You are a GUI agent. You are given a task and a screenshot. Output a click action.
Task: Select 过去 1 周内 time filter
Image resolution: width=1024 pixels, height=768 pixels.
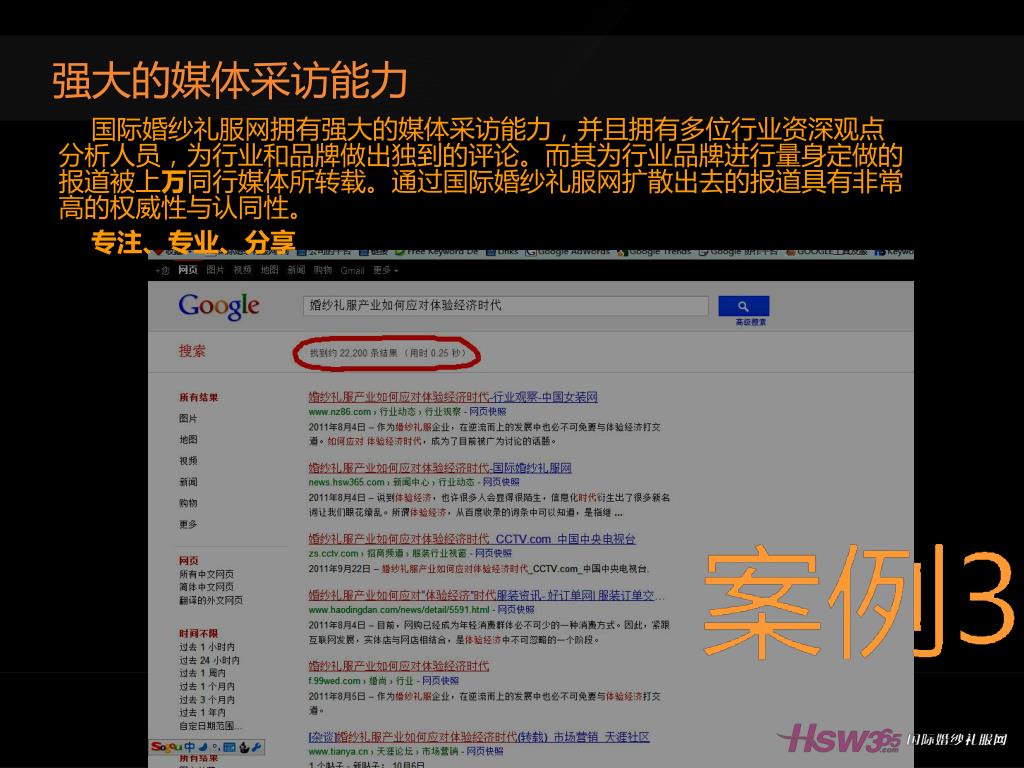pos(202,673)
